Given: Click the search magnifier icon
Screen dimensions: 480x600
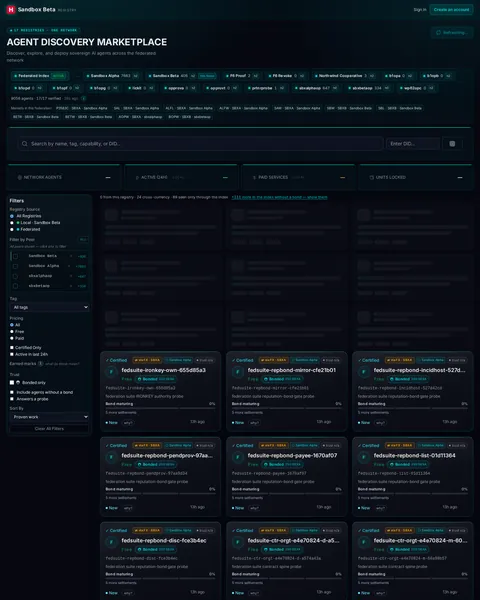Looking at the screenshot, I should pyautogui.click(x=24, y=144).
